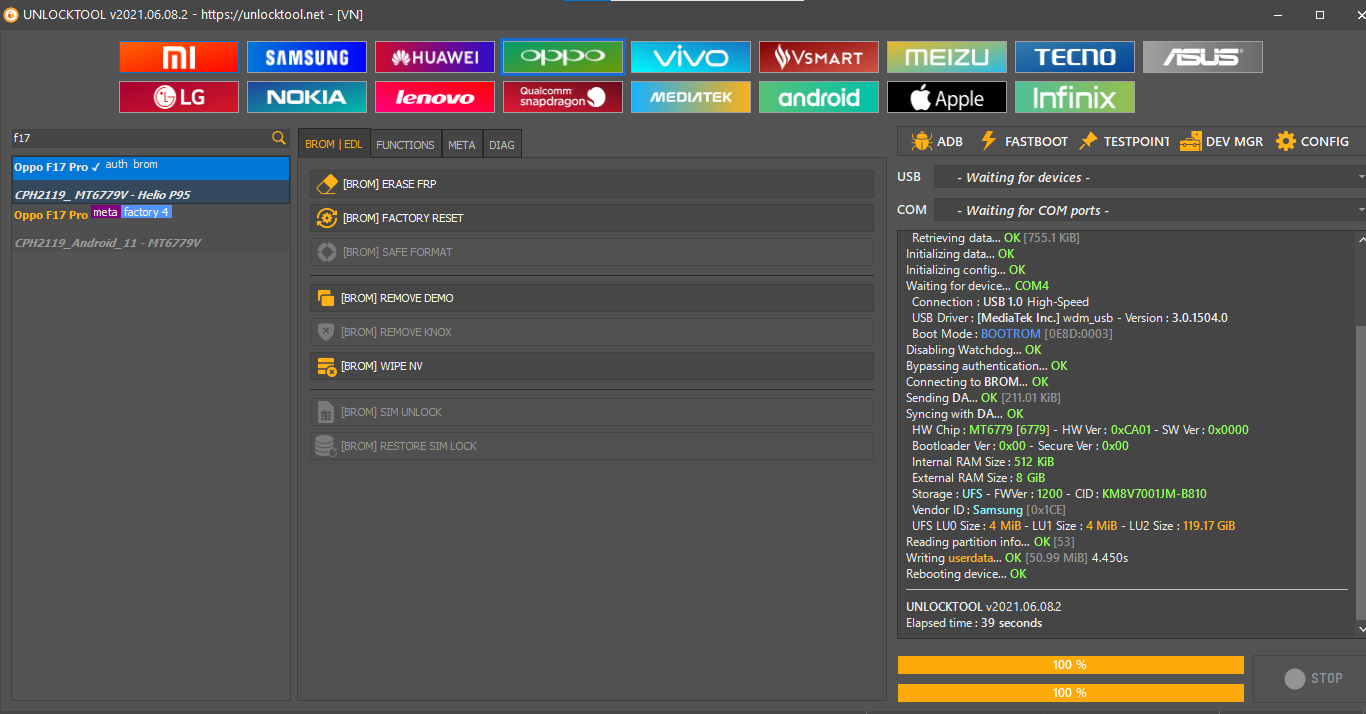Viewport: 1366px width, 714px height.
Task: Click [BROM] RESTORE SIM LOCK button
Action: (x=592, y=446)
